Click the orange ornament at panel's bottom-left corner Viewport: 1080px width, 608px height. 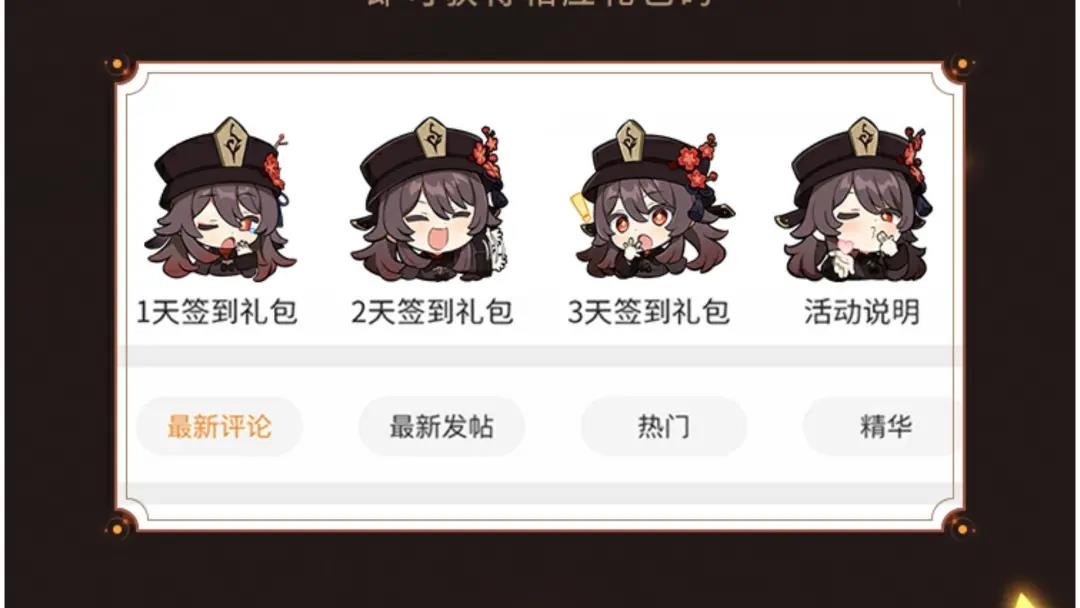(118, 529)
